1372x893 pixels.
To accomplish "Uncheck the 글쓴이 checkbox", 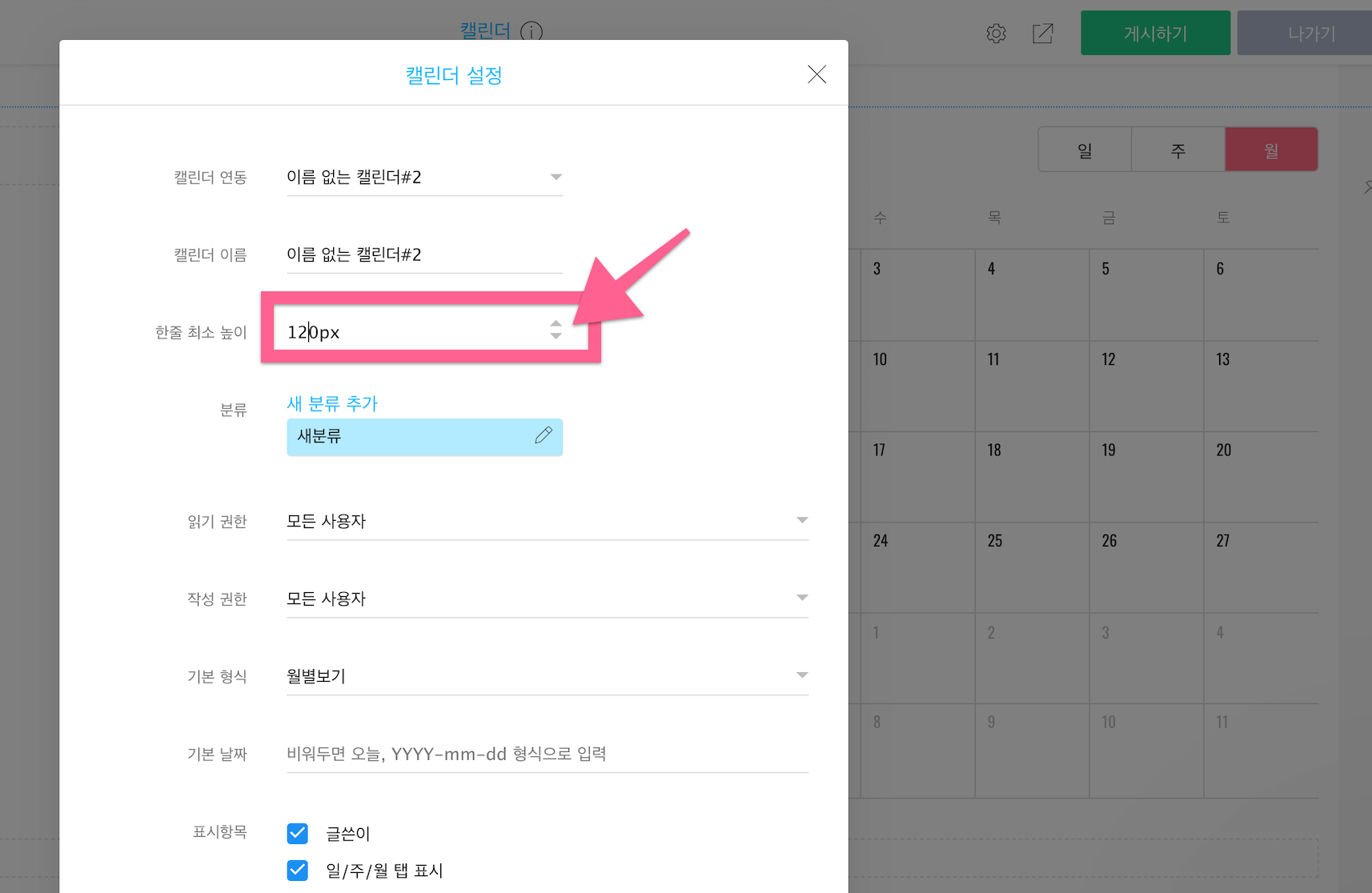I will [298, 834].
